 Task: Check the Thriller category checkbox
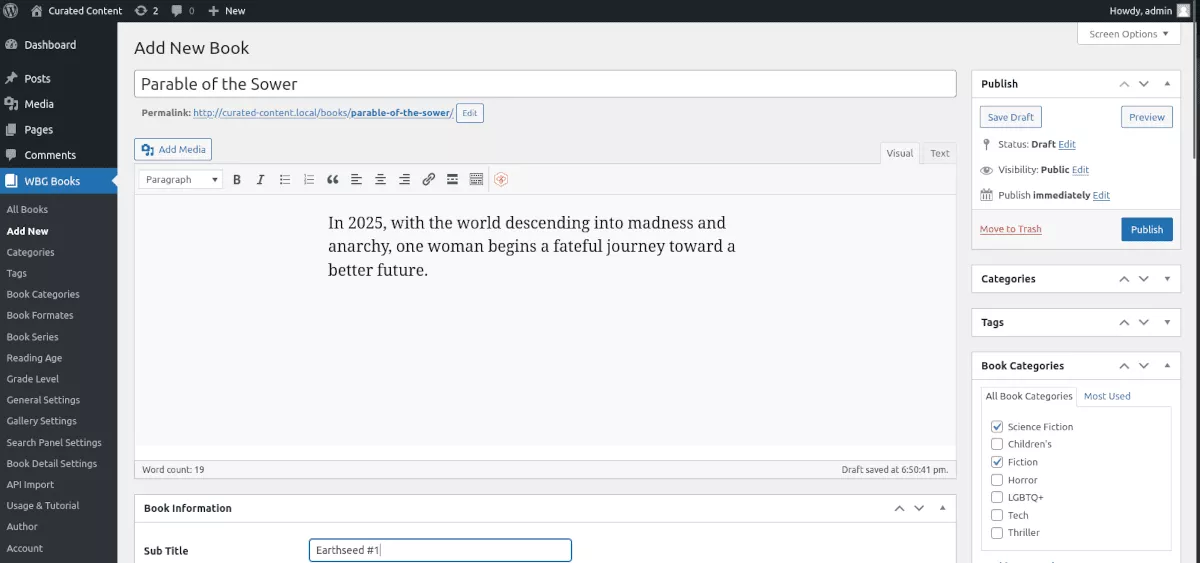pyautogui.click(x=997, y=533)
